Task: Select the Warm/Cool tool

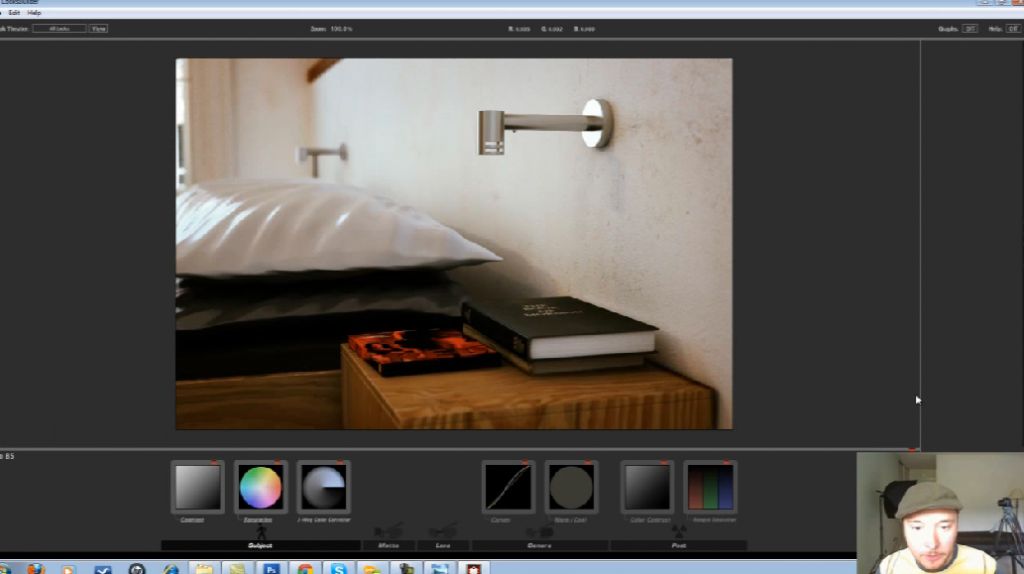Action: click(x=571, y=487)
